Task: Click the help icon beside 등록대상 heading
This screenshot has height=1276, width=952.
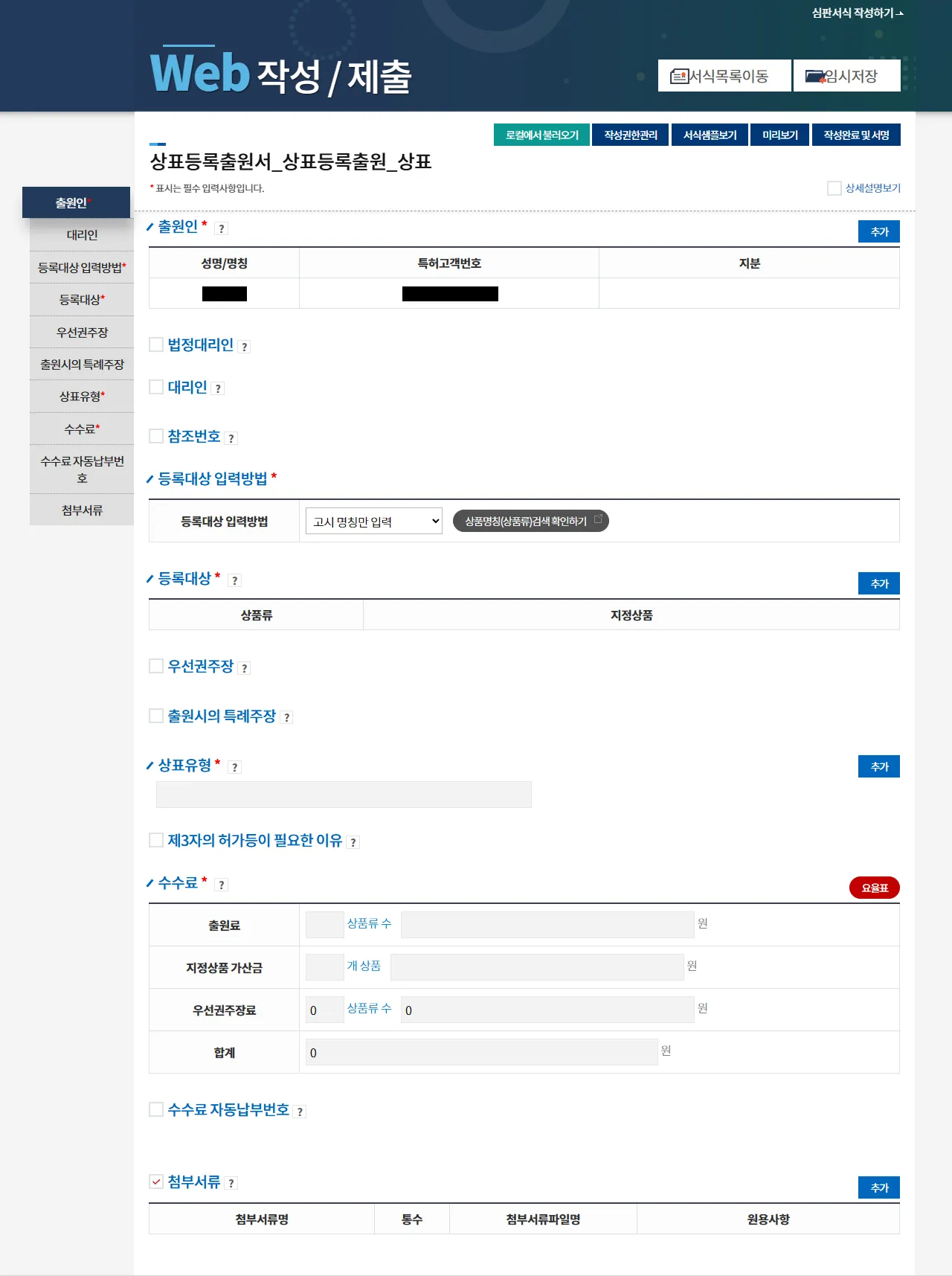Action: (235, 581)
